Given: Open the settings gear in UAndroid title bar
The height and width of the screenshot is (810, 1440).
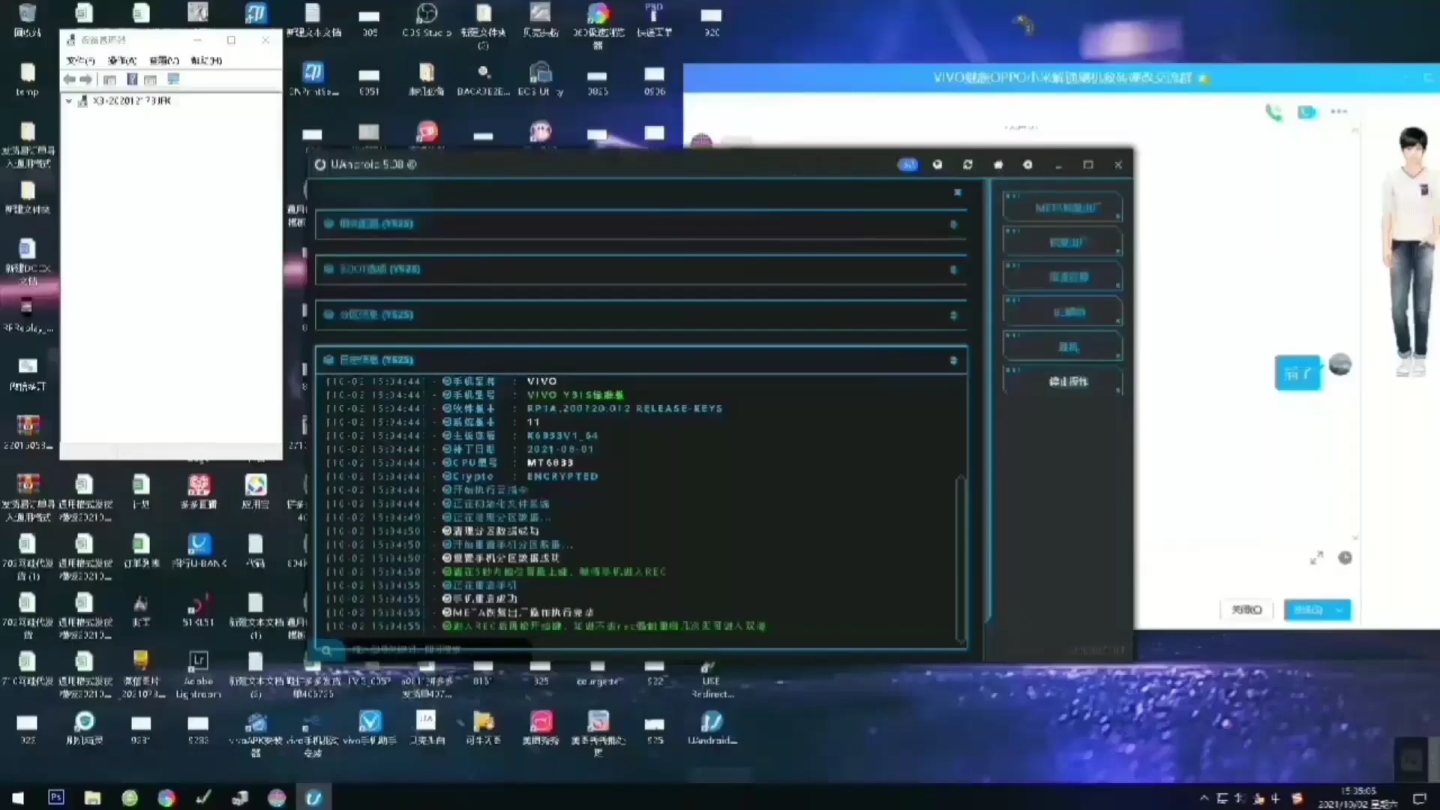Looking at the screenshot, I should click(x=1027, y=165).
